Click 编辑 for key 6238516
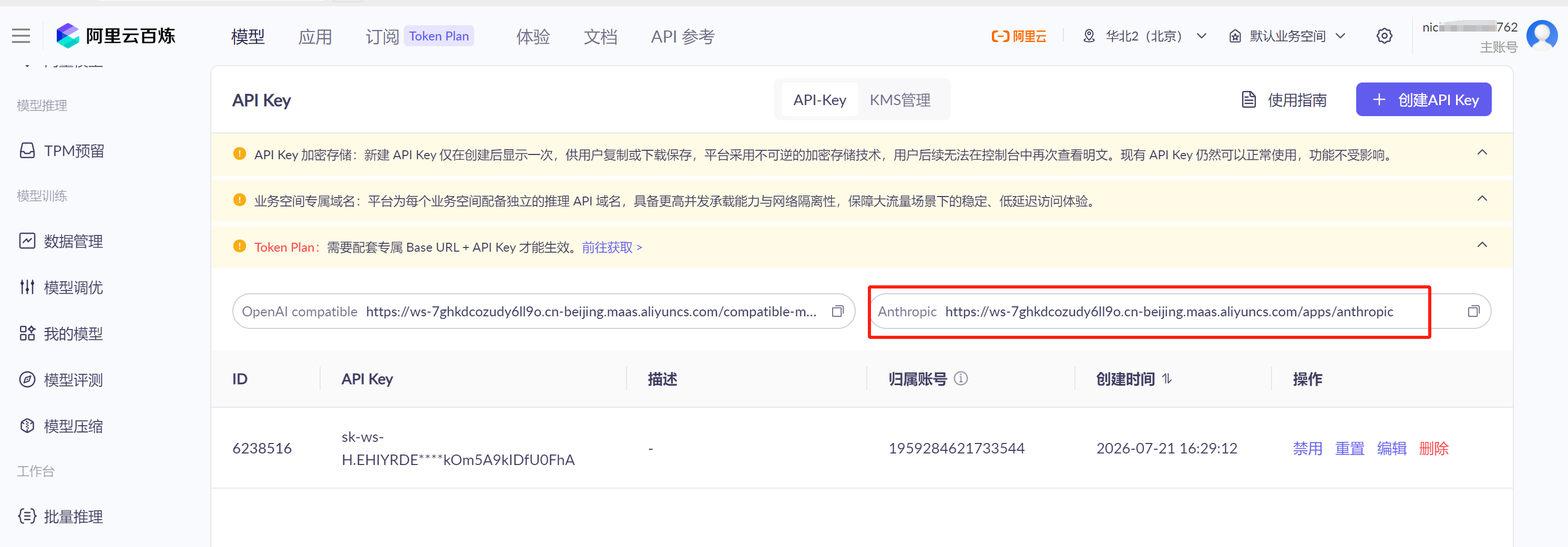Image resolution: width=1568 pixels, height=547 pixels. pyautogui.click(x=1391, y=448)
